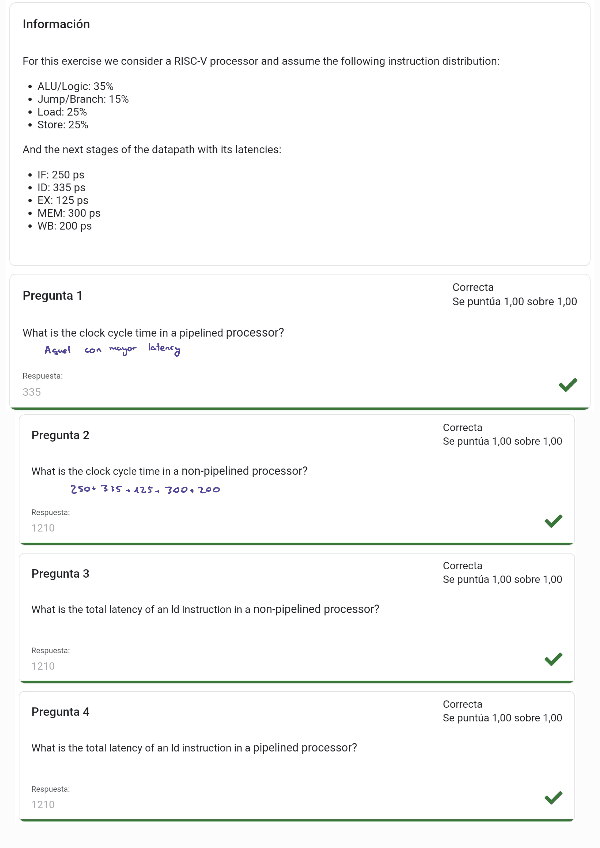Click on the Pregunta 3 heading

[60, 574]
